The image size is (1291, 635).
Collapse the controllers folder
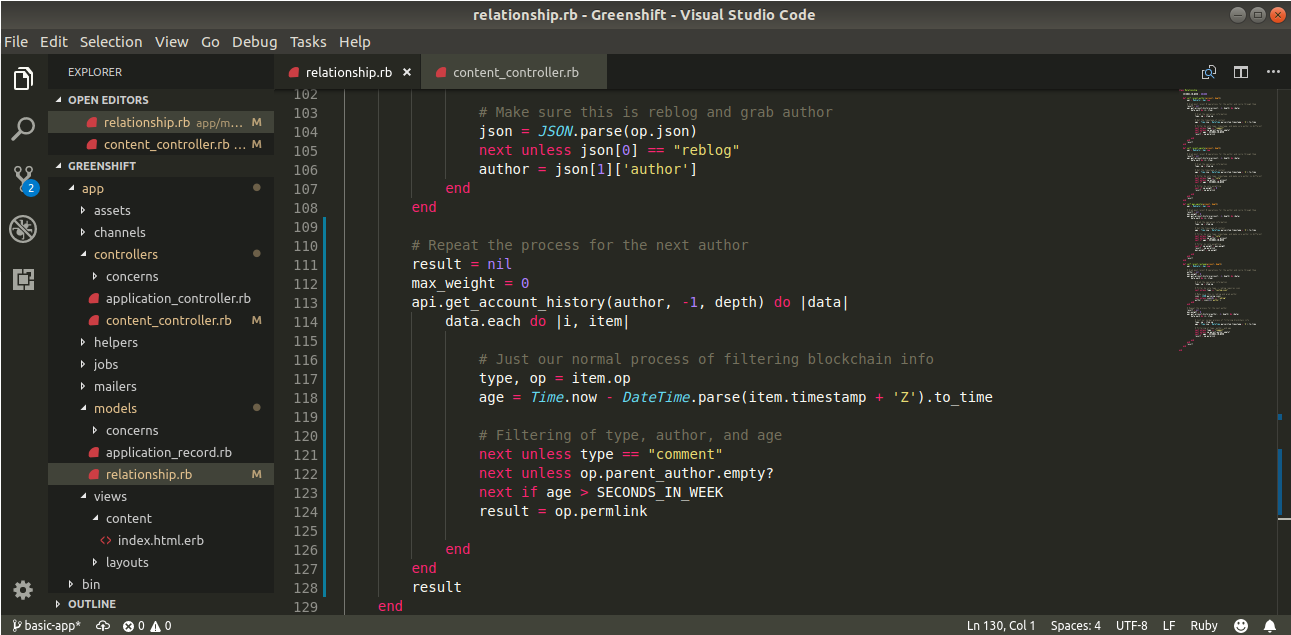click(x=161, y=254)
